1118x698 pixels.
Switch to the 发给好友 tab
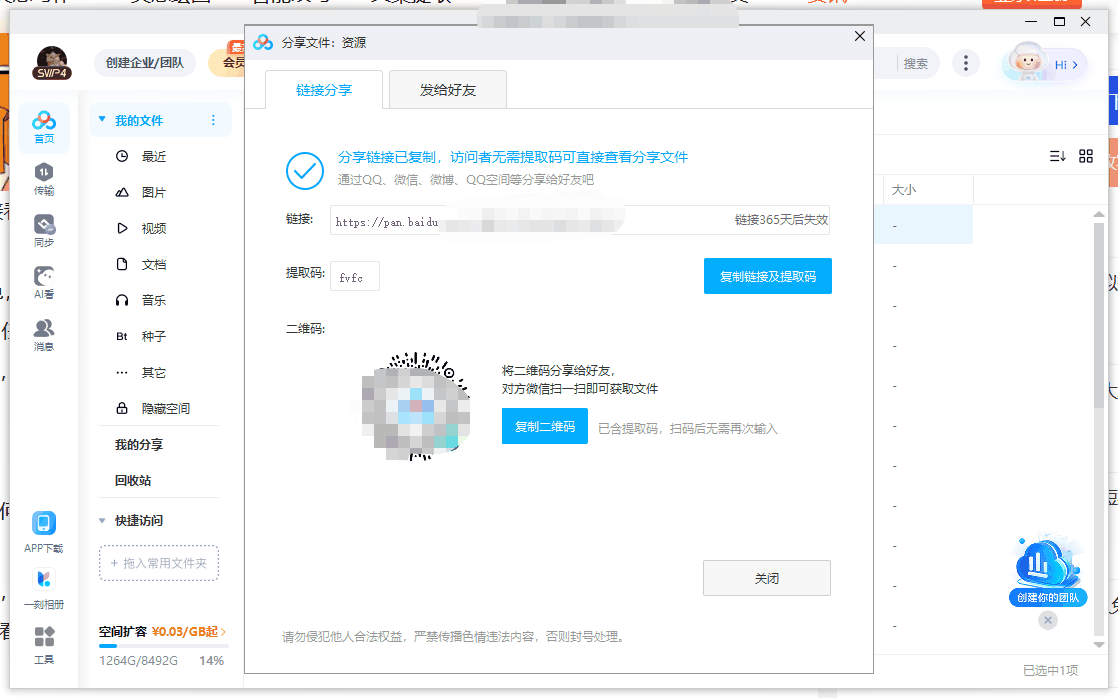447,89
